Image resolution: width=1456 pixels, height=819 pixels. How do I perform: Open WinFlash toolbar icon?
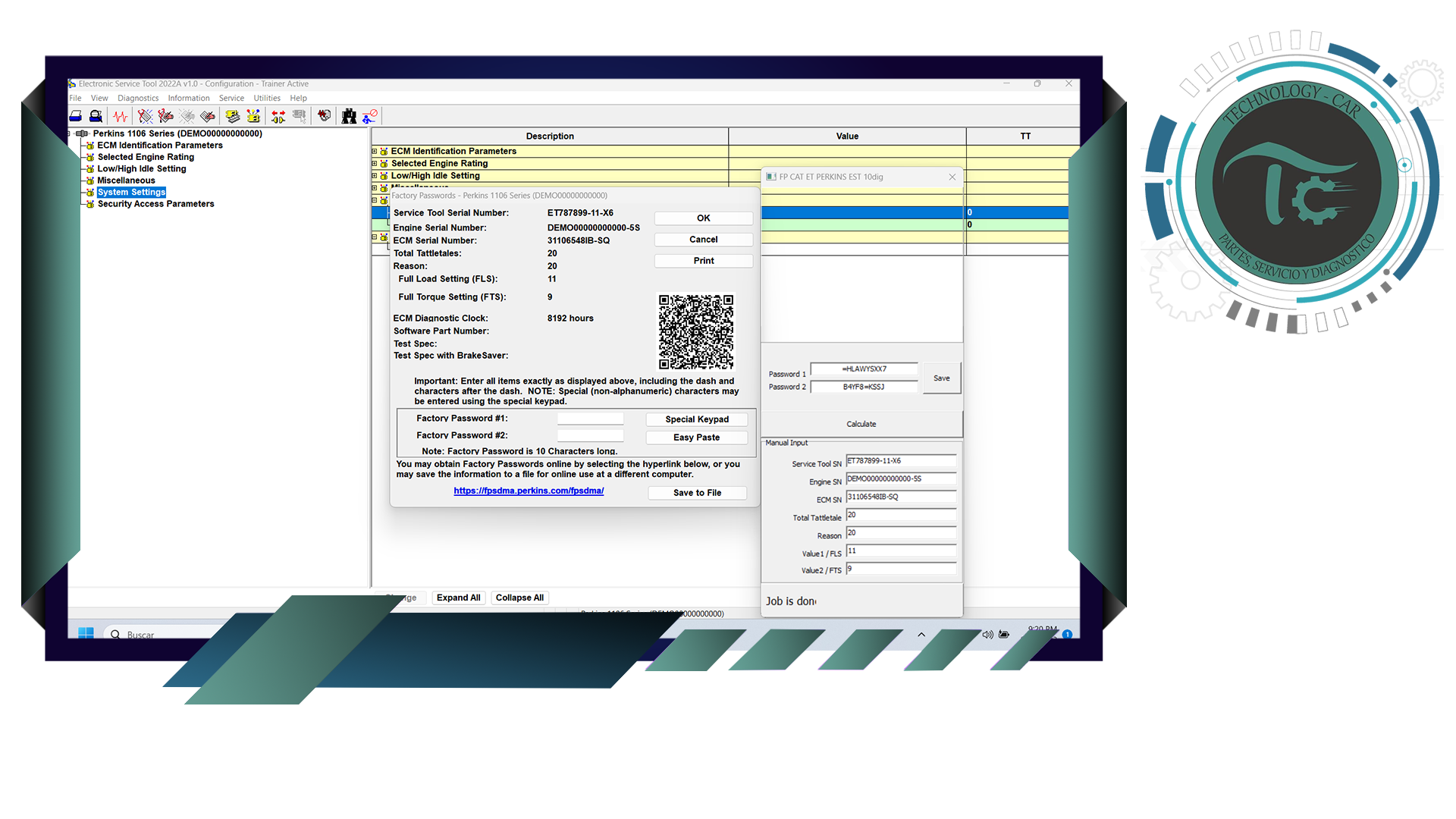tap(325, 116)
